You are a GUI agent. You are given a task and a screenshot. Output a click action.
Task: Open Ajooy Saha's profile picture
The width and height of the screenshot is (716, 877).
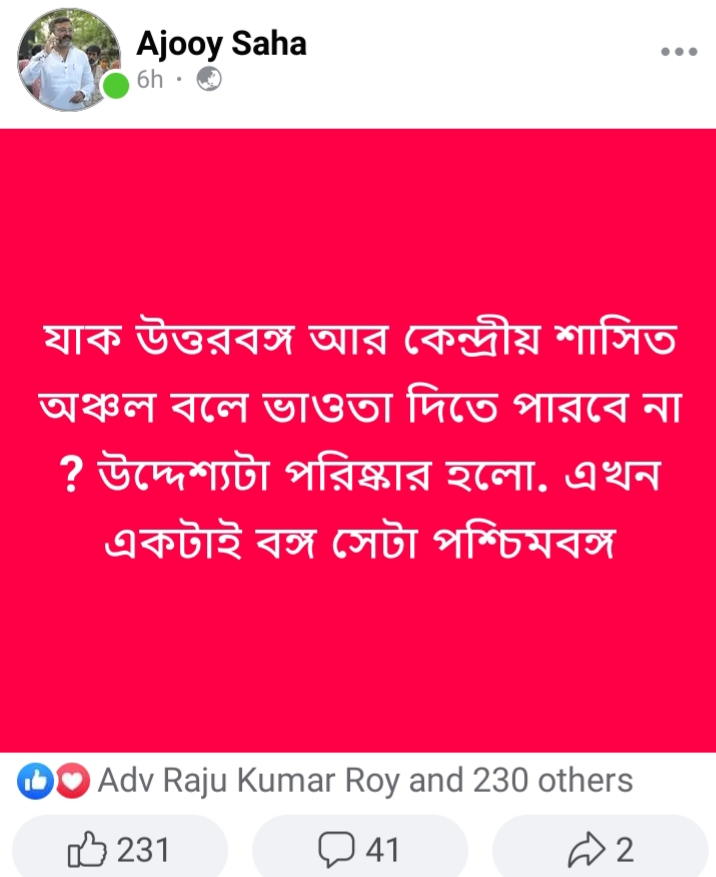coord(69,59)
